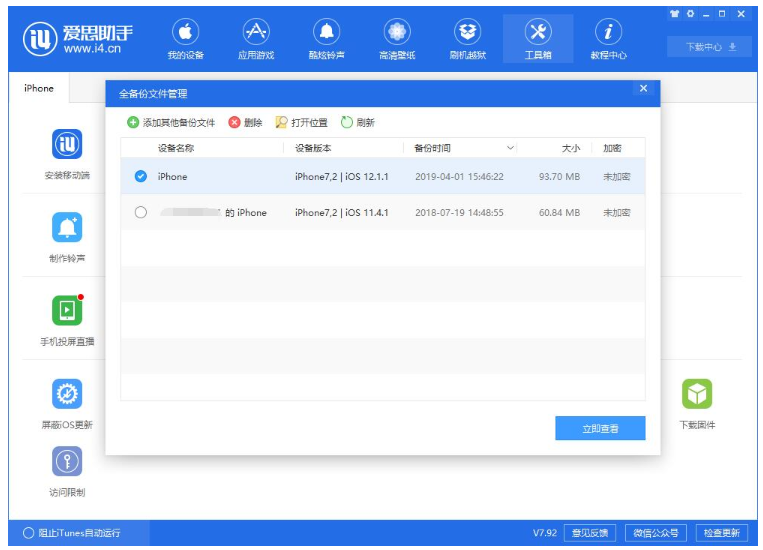
Task: Go to 酷炫铃声 ringtones section
Action: 326,39
